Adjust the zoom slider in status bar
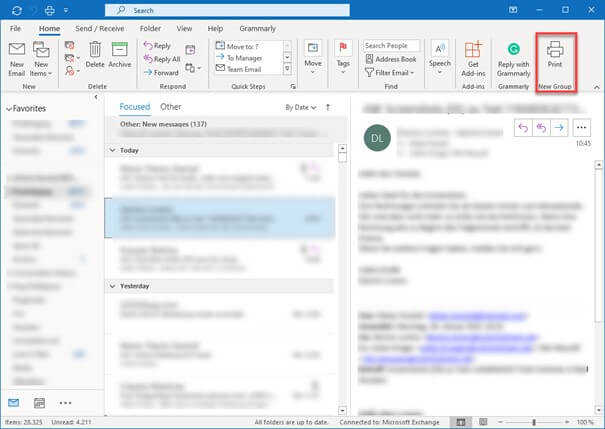Image resolution: width=605 pixels, height=429 pixels. click(x=534, y=422)
